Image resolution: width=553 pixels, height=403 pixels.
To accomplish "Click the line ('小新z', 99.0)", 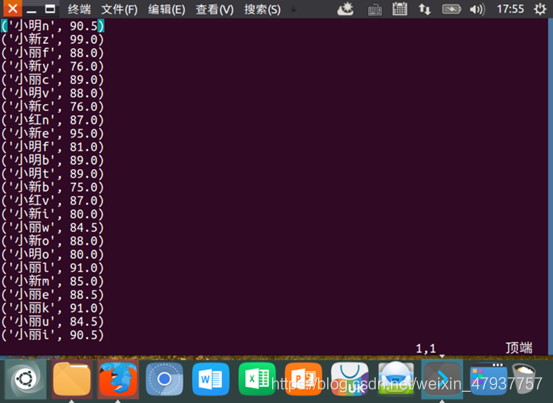I will pos(53,39).
